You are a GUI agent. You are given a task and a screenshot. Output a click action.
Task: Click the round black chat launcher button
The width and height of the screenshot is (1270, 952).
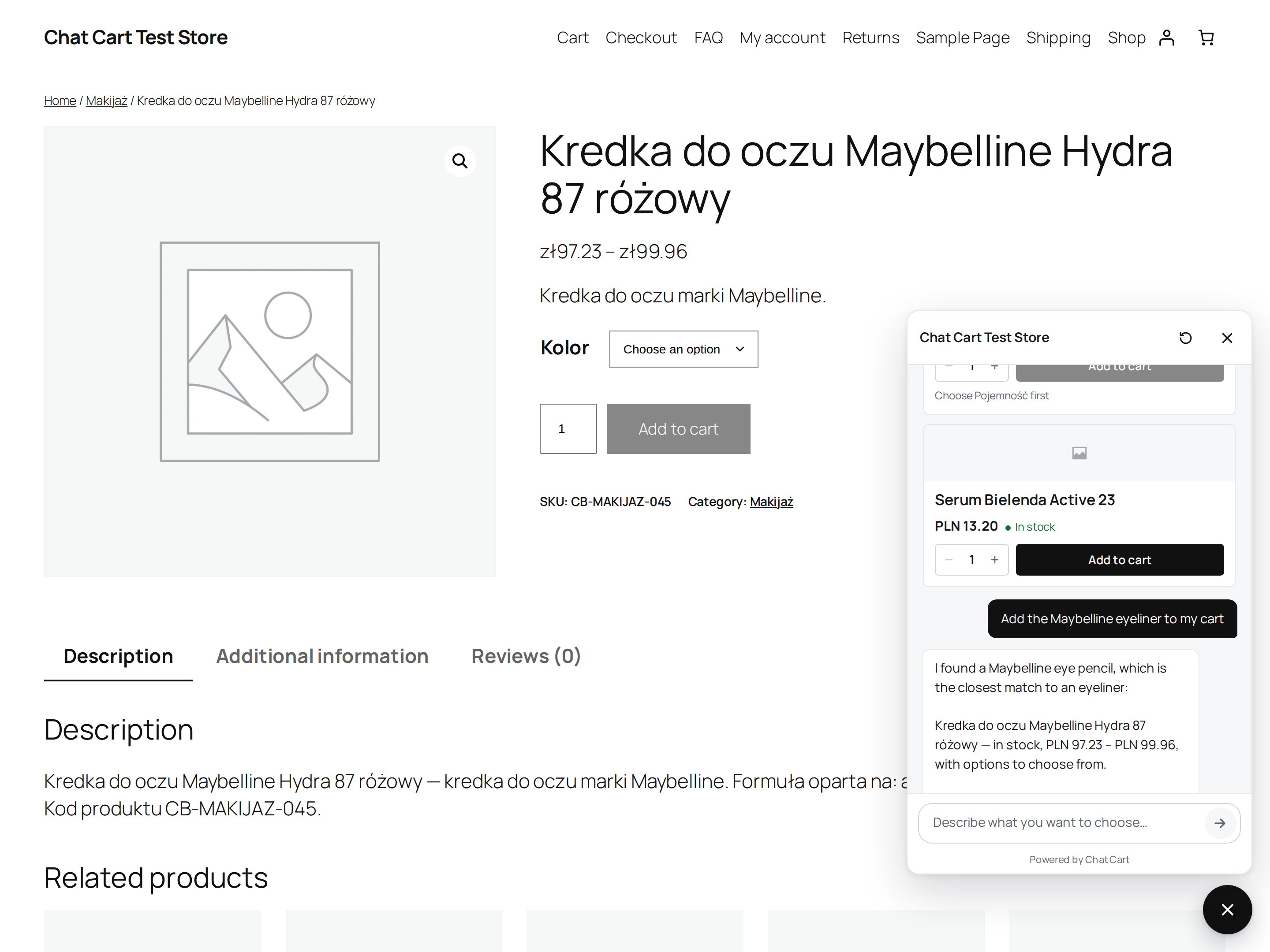pos(1227,910)
